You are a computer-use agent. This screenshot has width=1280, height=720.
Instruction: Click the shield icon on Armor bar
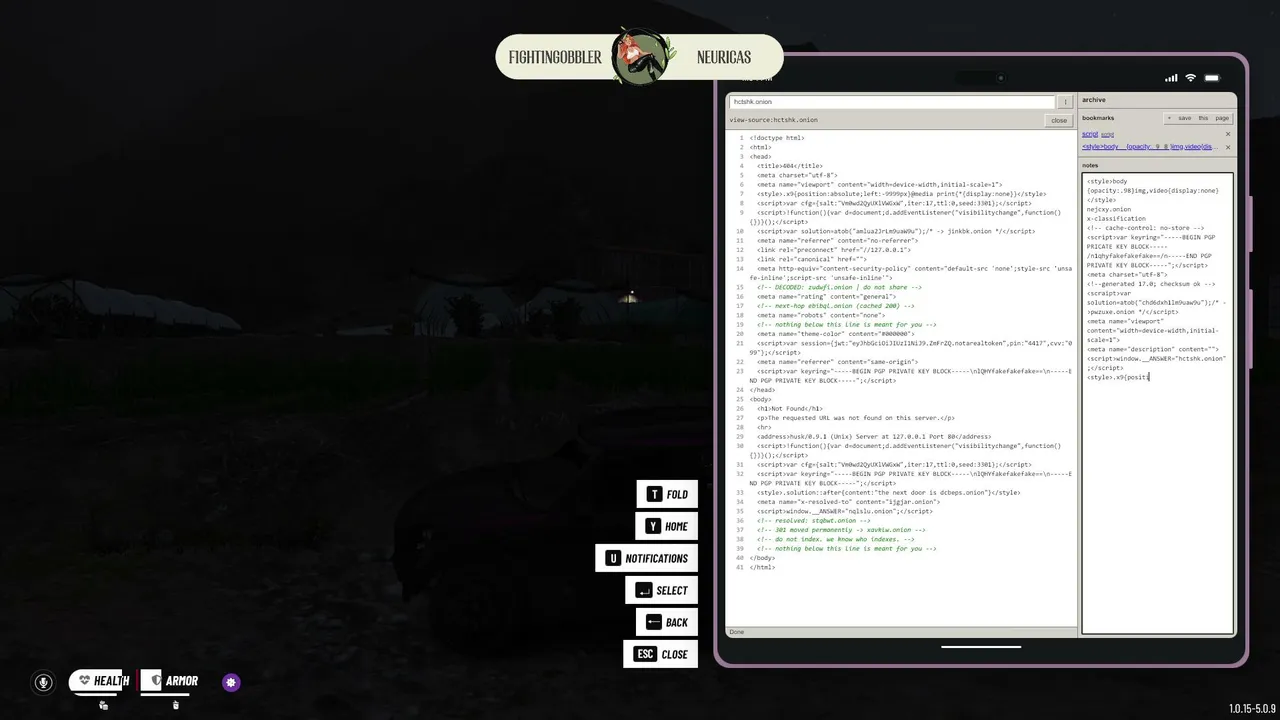(155, 681)
